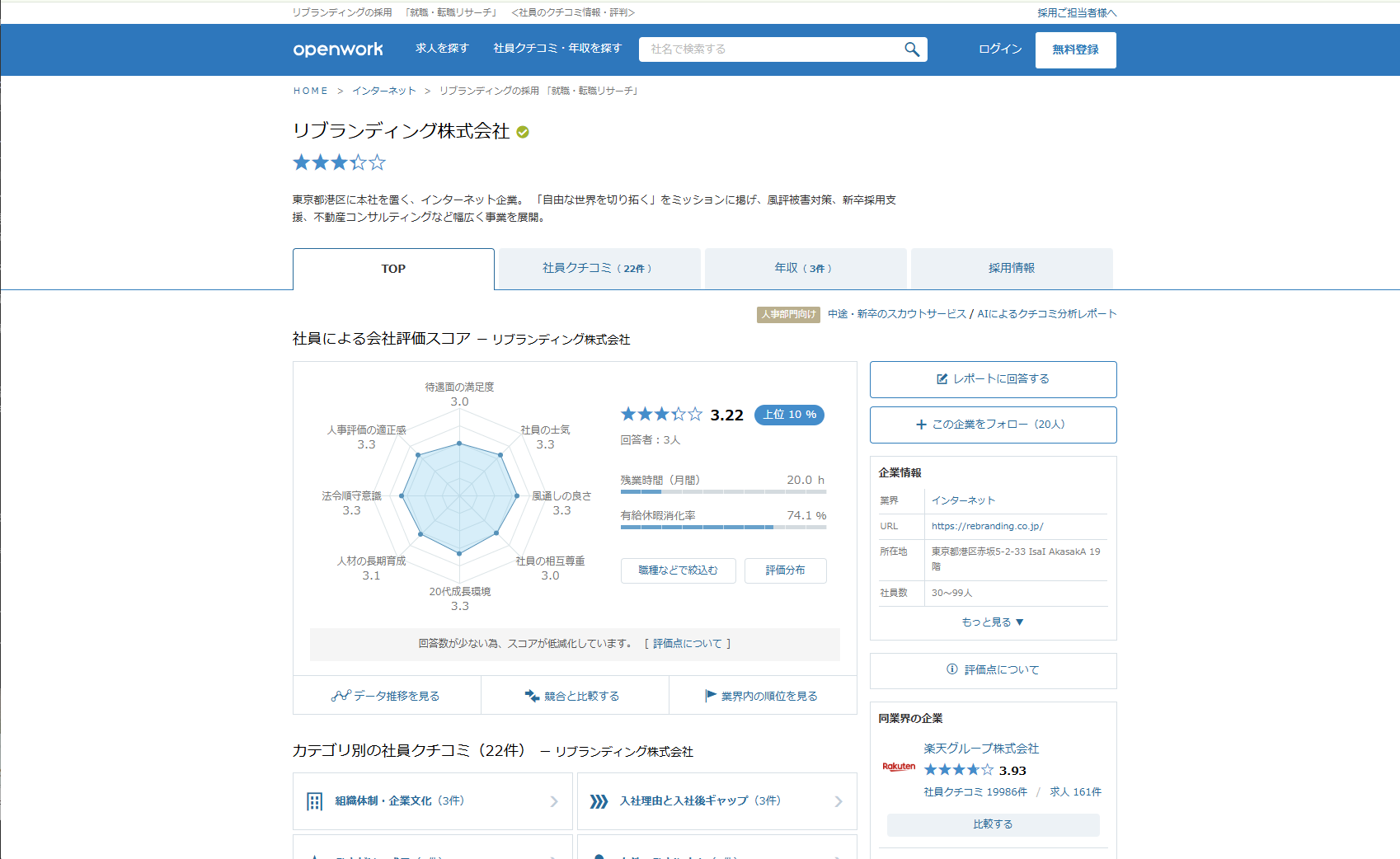Screen dimensions: 1400x859
Task: Click the openwork logo
Action: (338, 49)
